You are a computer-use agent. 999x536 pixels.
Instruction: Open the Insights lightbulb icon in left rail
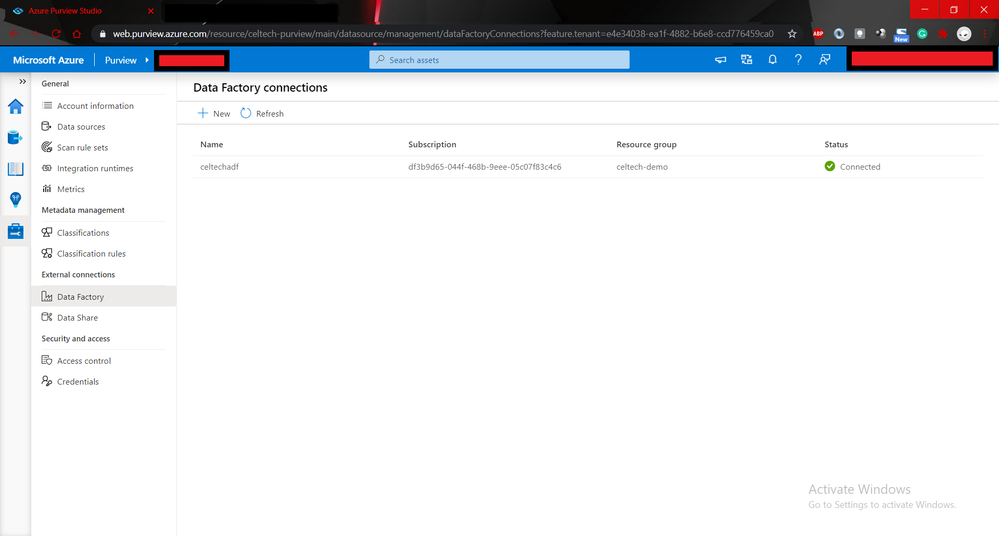[15, 199]
